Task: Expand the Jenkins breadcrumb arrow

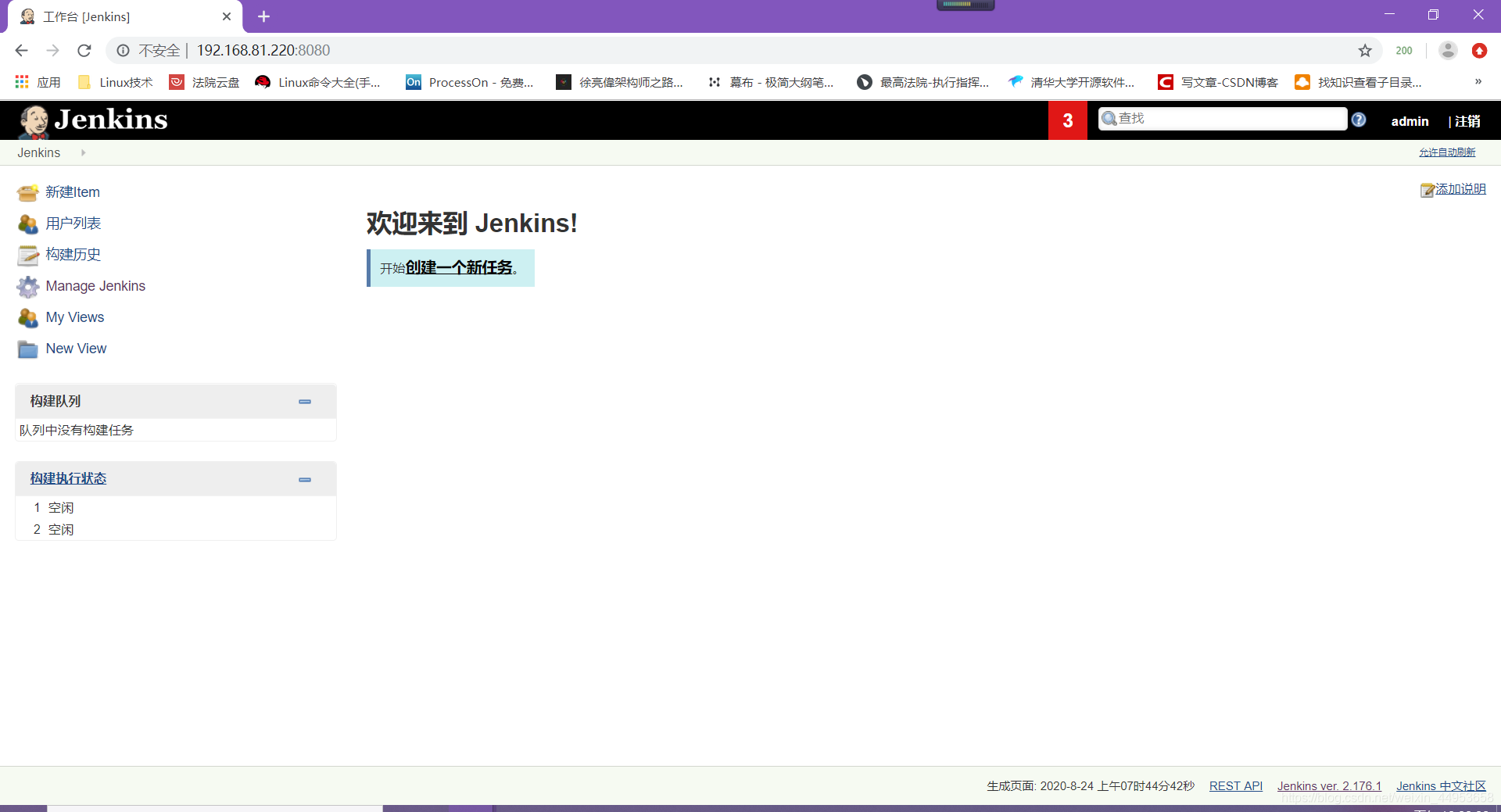Action: pyautogui.click(x=83, y=152)
